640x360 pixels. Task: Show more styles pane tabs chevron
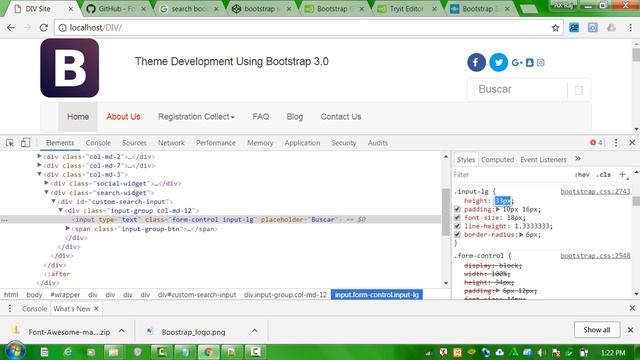click(x=578, y=159)
